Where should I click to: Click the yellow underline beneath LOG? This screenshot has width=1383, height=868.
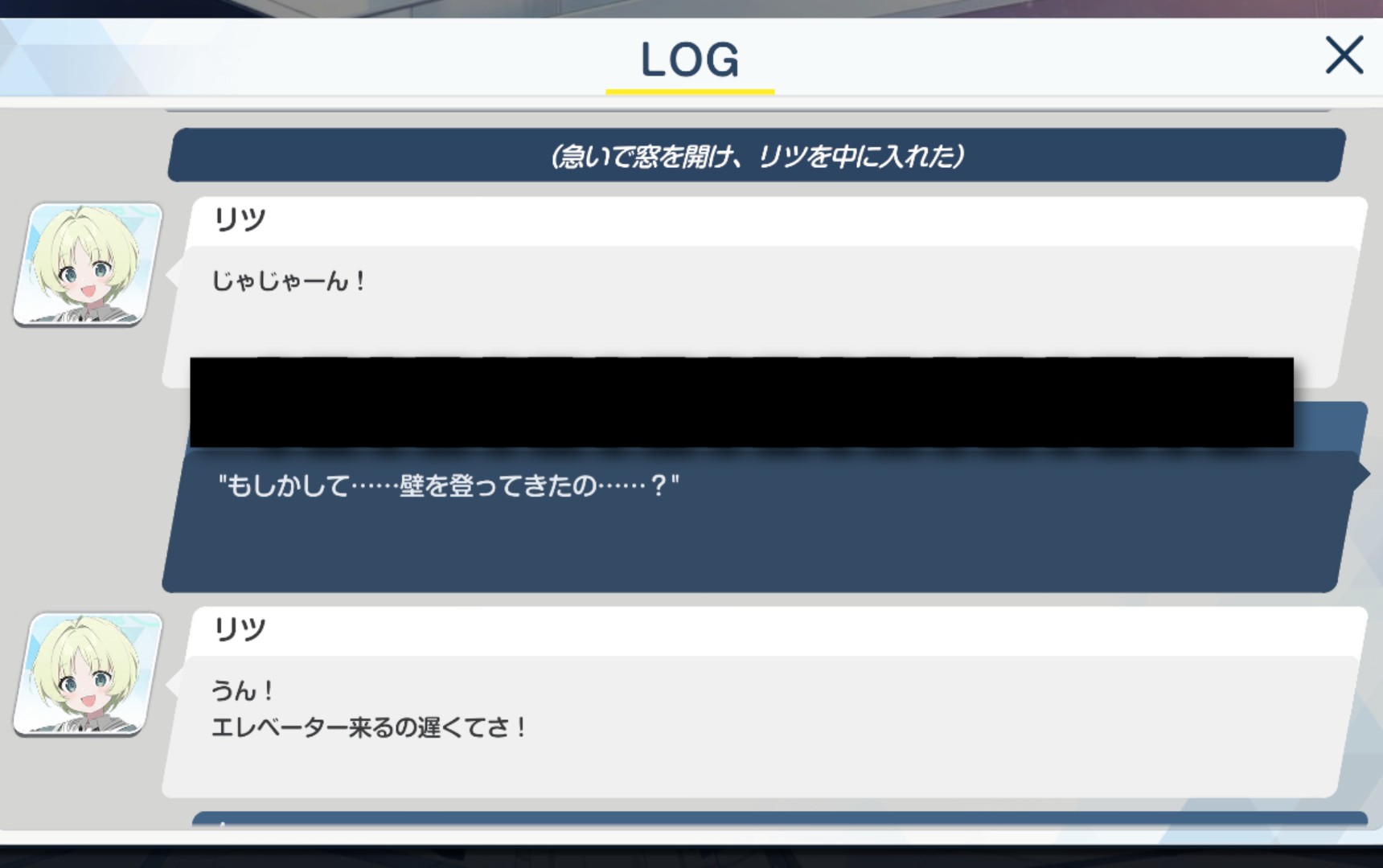(x=690, y=92)
